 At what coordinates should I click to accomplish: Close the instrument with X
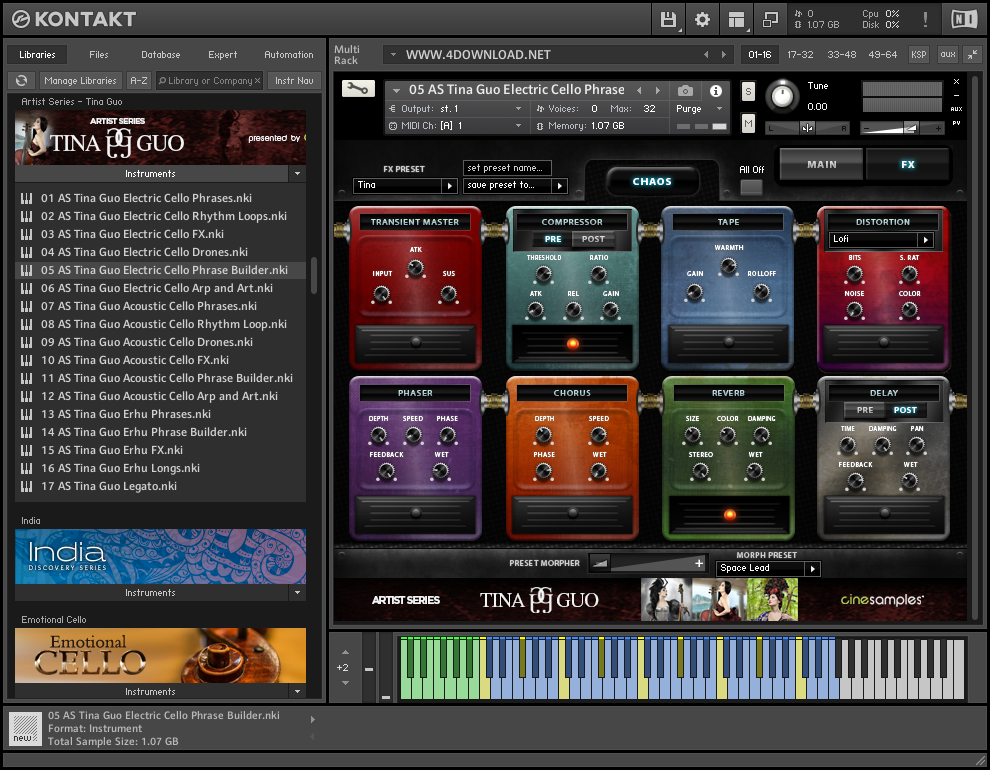coord(957,81)
